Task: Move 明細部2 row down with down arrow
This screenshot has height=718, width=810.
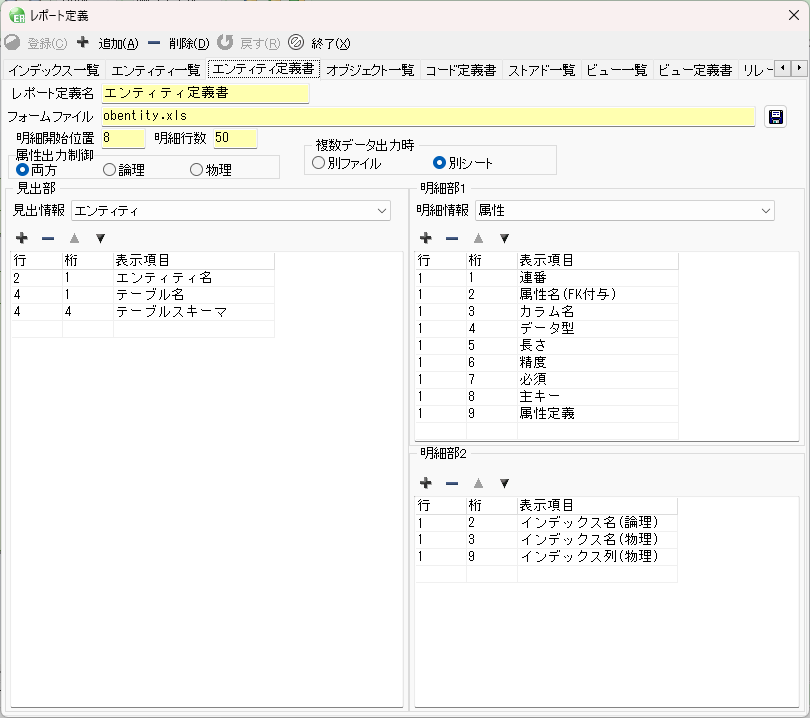Action: pyautogui.click(x=505, y=483)
